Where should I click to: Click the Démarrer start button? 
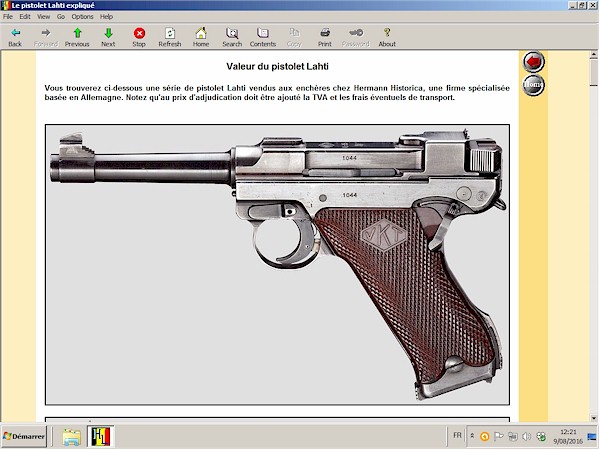tap(24, 436)
